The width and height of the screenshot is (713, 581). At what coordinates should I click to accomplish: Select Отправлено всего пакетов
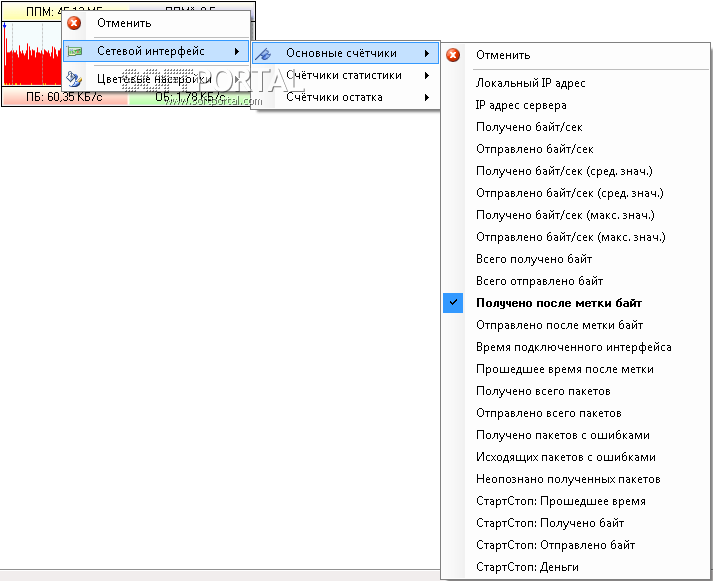coord(576,413)
